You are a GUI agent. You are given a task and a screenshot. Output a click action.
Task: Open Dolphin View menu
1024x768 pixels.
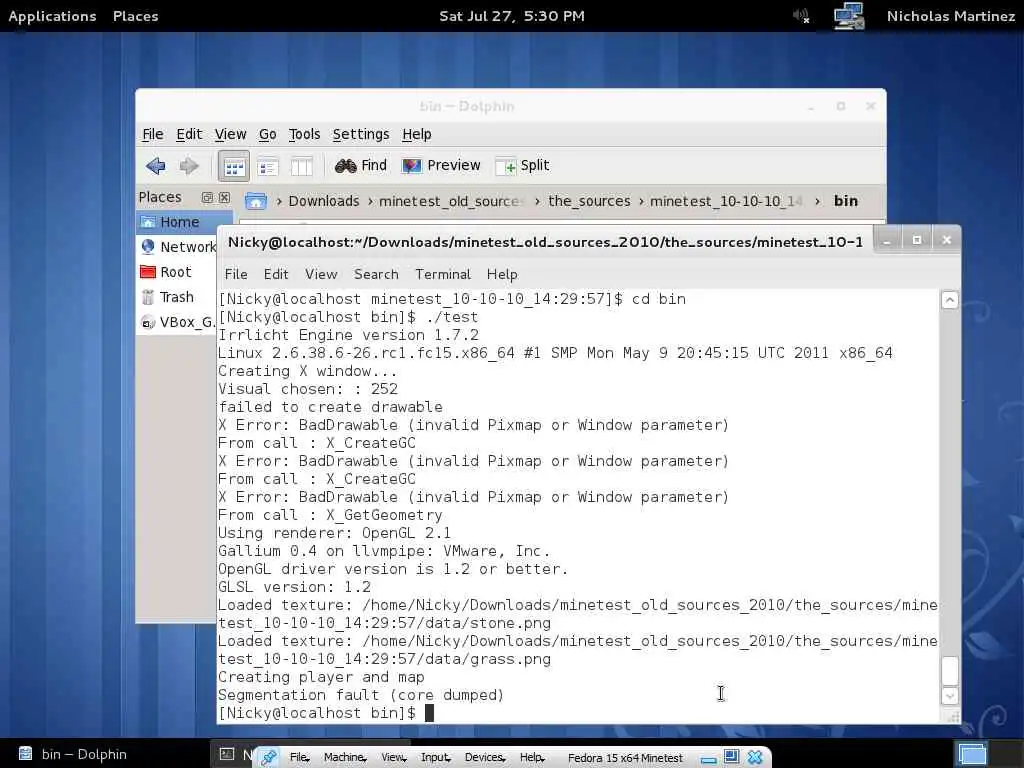tap(231, 134)
